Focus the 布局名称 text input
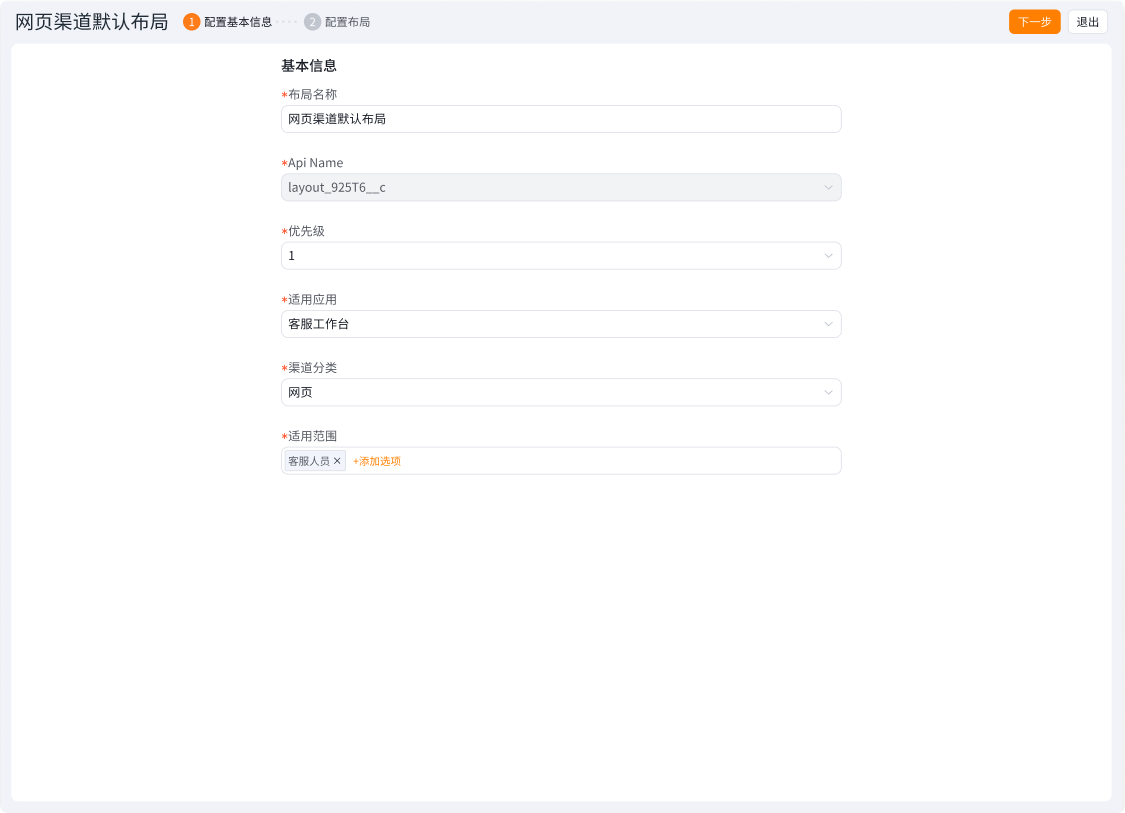The width and height of the screenshot is (1125, 813). click(x=560, y=119)
